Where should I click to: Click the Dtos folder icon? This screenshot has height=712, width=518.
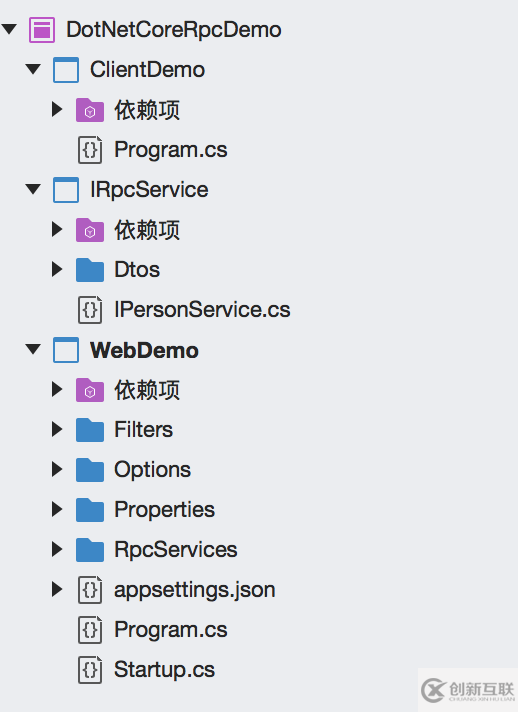point(90,270)
